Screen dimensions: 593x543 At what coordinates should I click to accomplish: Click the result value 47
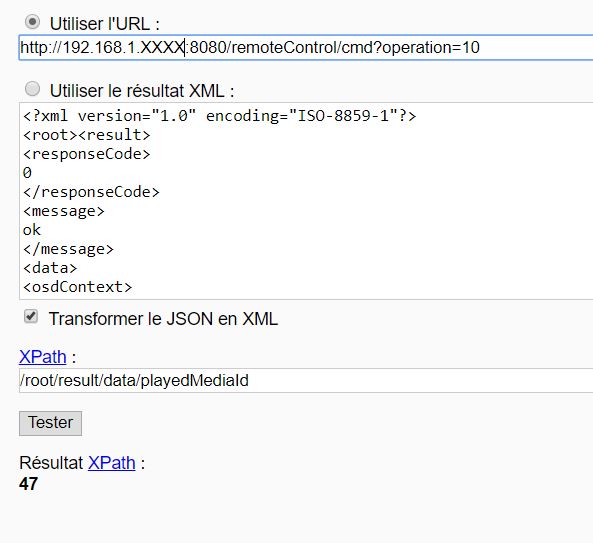pos(28,484)
